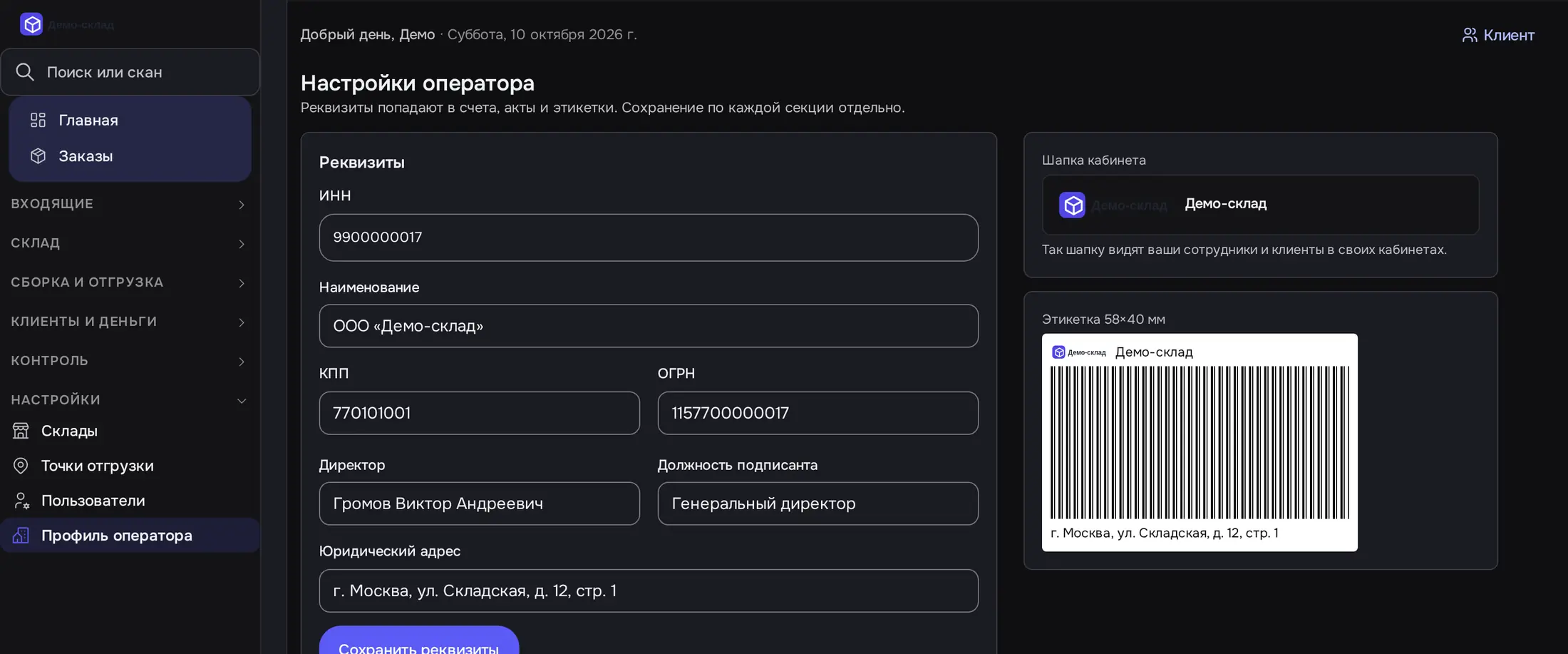Click the Наименование field ООО «Демо-склад»

(x=649, y=326)
